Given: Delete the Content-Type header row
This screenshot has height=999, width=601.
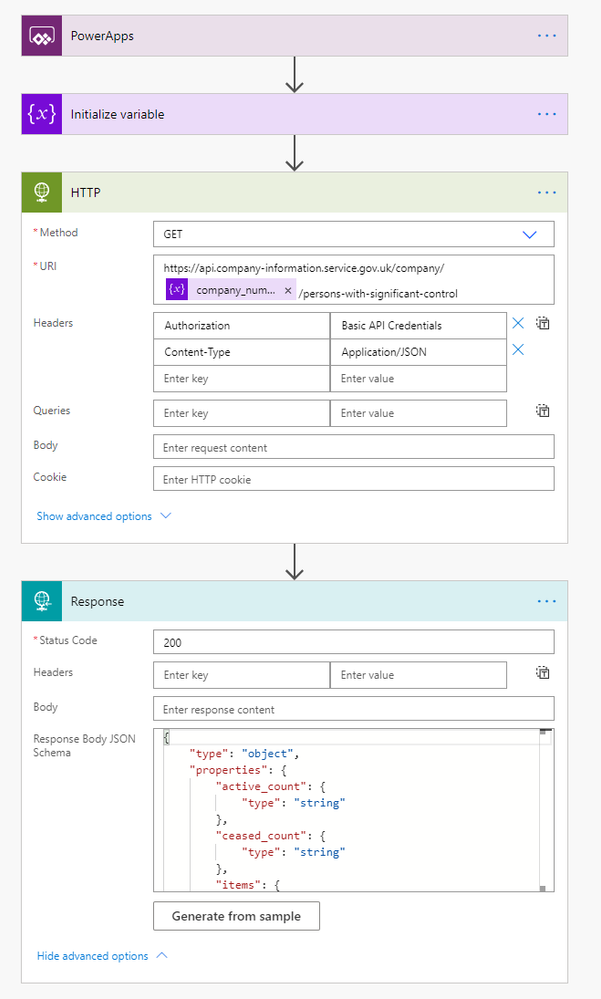Looking at the screenshot, I should click(x=518, y=350).
